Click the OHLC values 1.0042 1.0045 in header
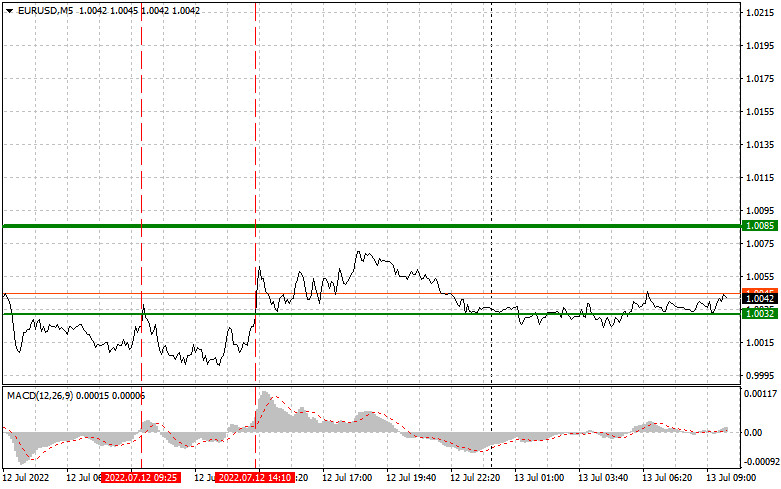Screen dimensions: 781x489 click(109, 10)
